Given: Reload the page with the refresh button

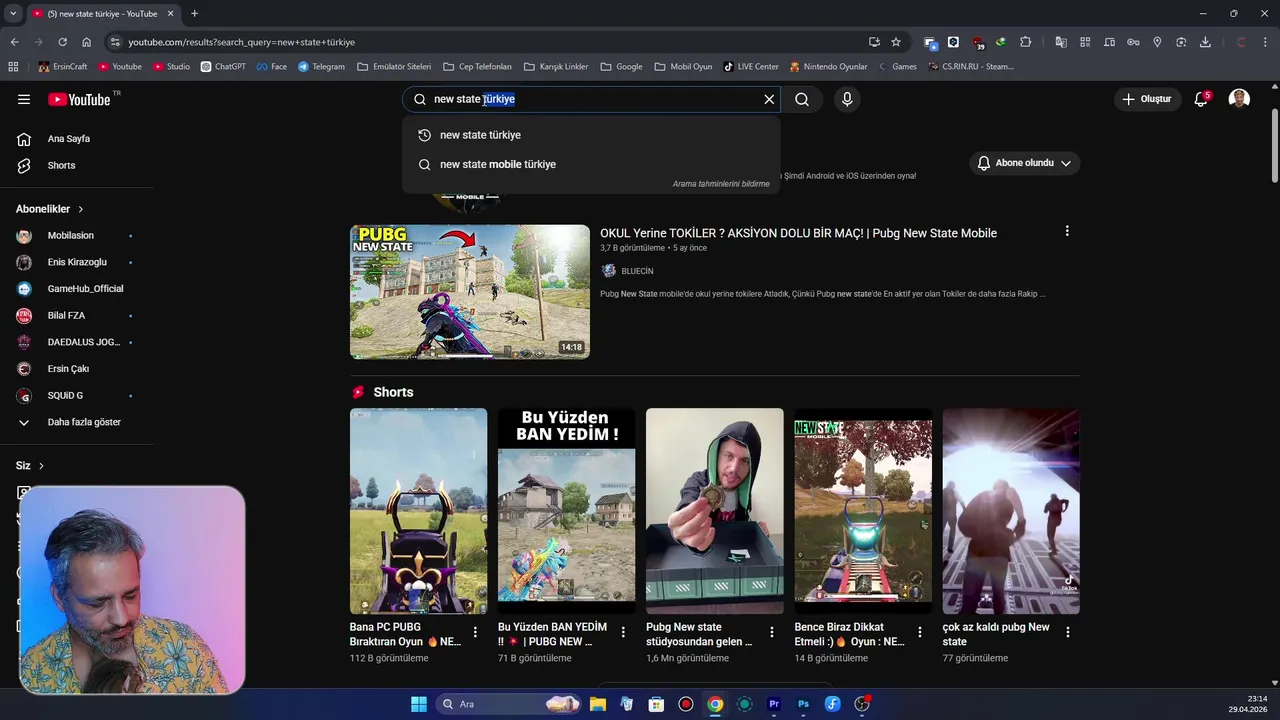Looking at the screenshot, I should point(62,42).
